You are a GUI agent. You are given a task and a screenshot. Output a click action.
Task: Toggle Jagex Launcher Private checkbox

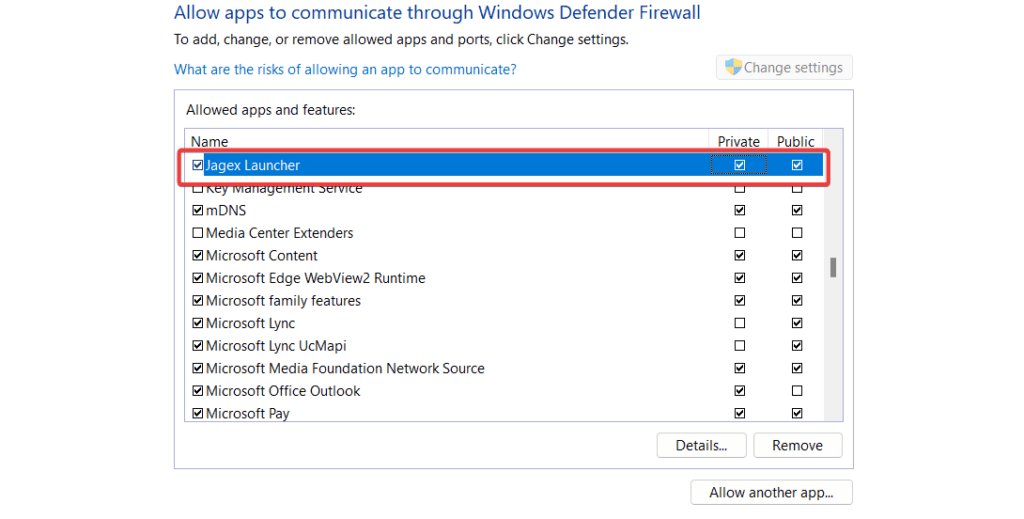(x=739, y=165)
